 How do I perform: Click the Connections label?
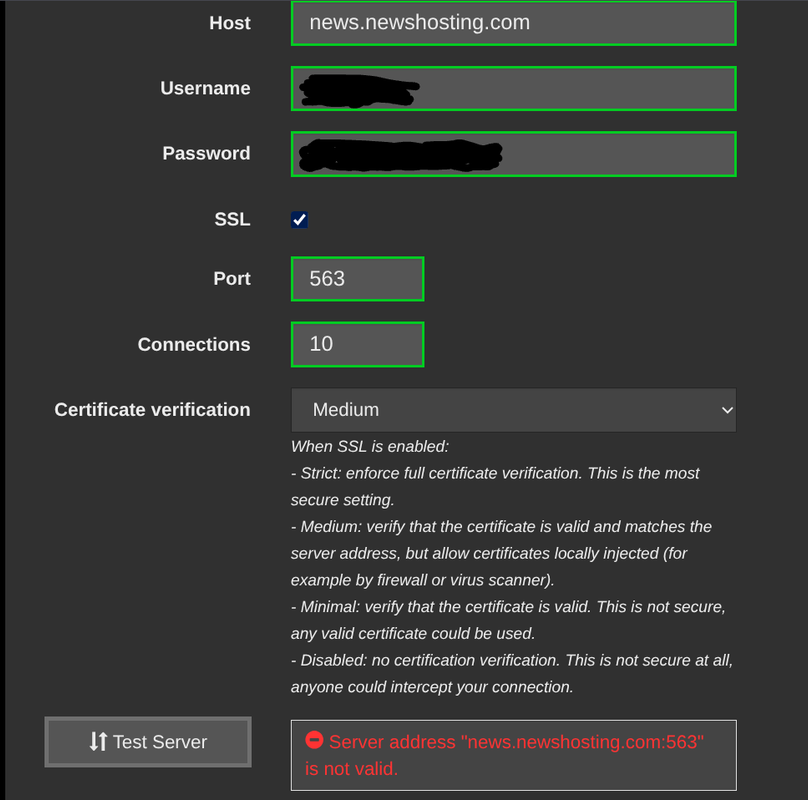194,344
